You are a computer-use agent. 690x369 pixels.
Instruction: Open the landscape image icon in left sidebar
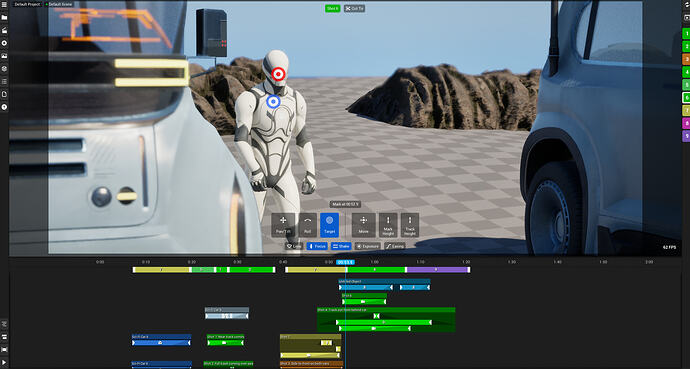[x=4, y=56]
